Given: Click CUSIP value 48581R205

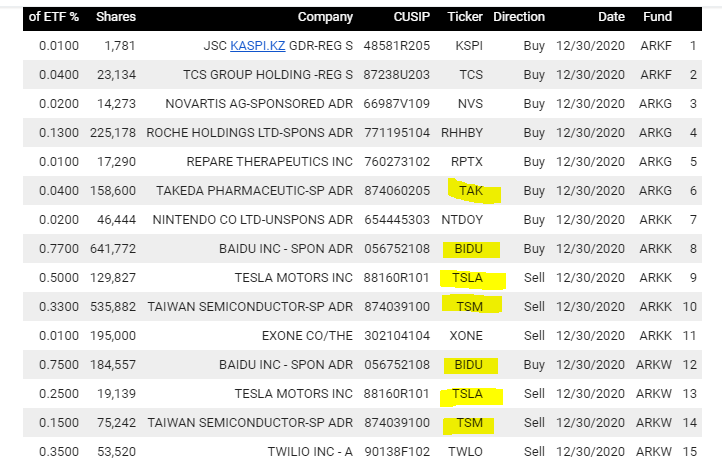Looking at the screenshot, I should tap(397, 46).
